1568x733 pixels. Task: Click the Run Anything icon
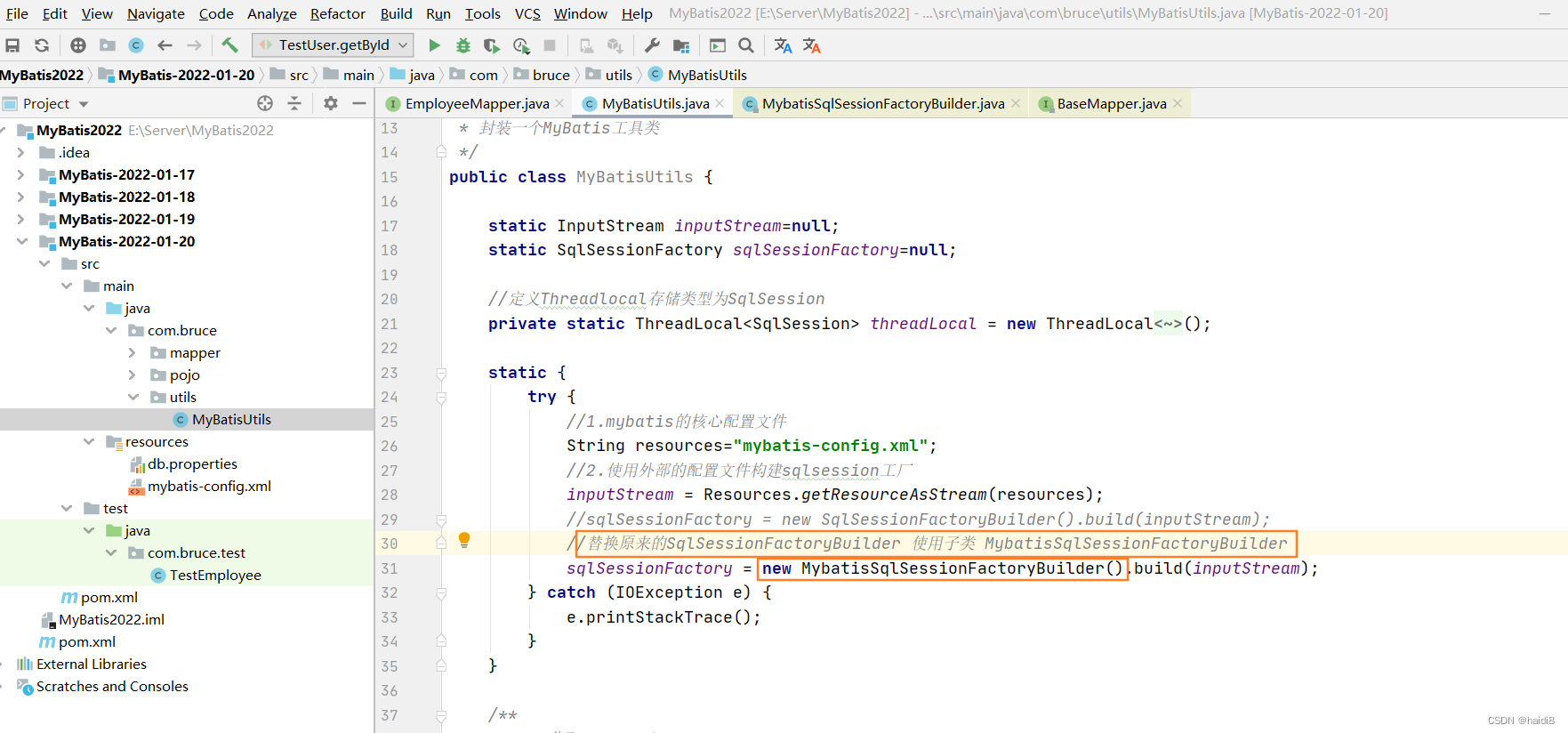coord(718,45)
